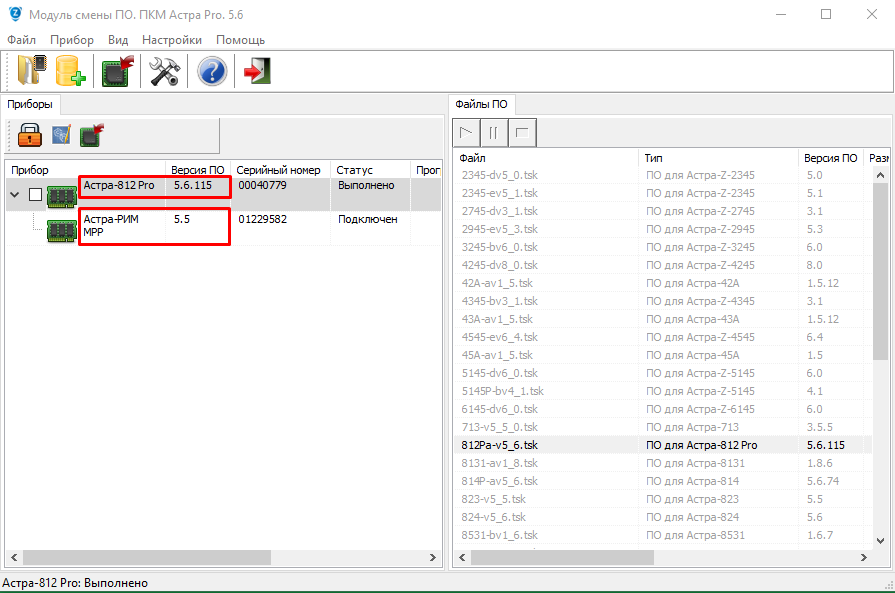Screen dimensions: 895x593
Task: Click the files panel scroll right arrow
Action: pos(864,557)
